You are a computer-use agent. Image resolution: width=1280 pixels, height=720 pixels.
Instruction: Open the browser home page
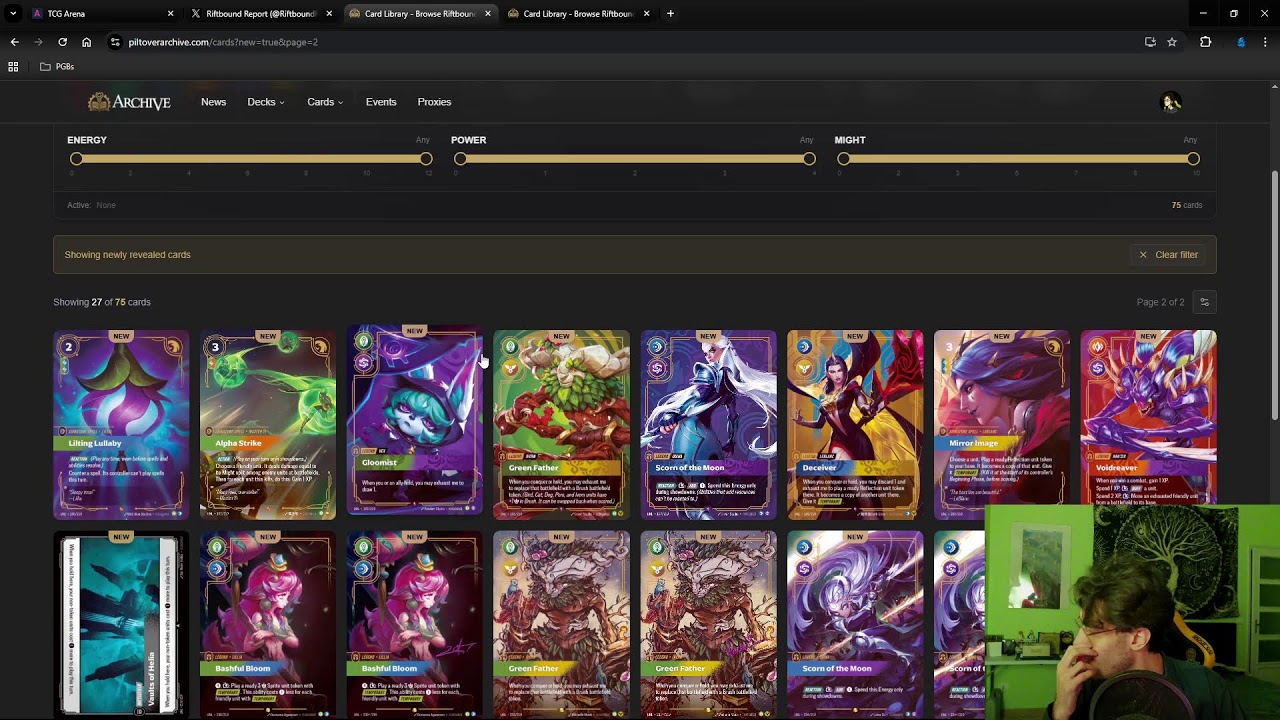tap(86, 42)
